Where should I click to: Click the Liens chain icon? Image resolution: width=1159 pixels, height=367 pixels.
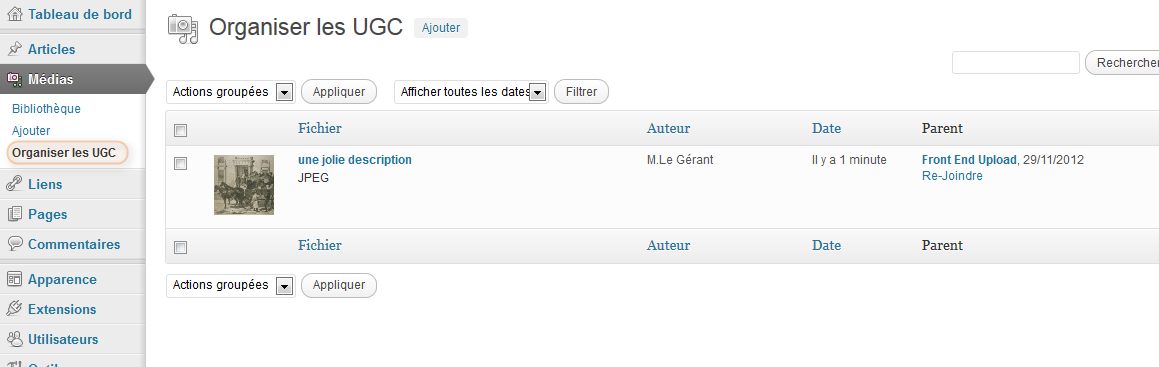14,184
